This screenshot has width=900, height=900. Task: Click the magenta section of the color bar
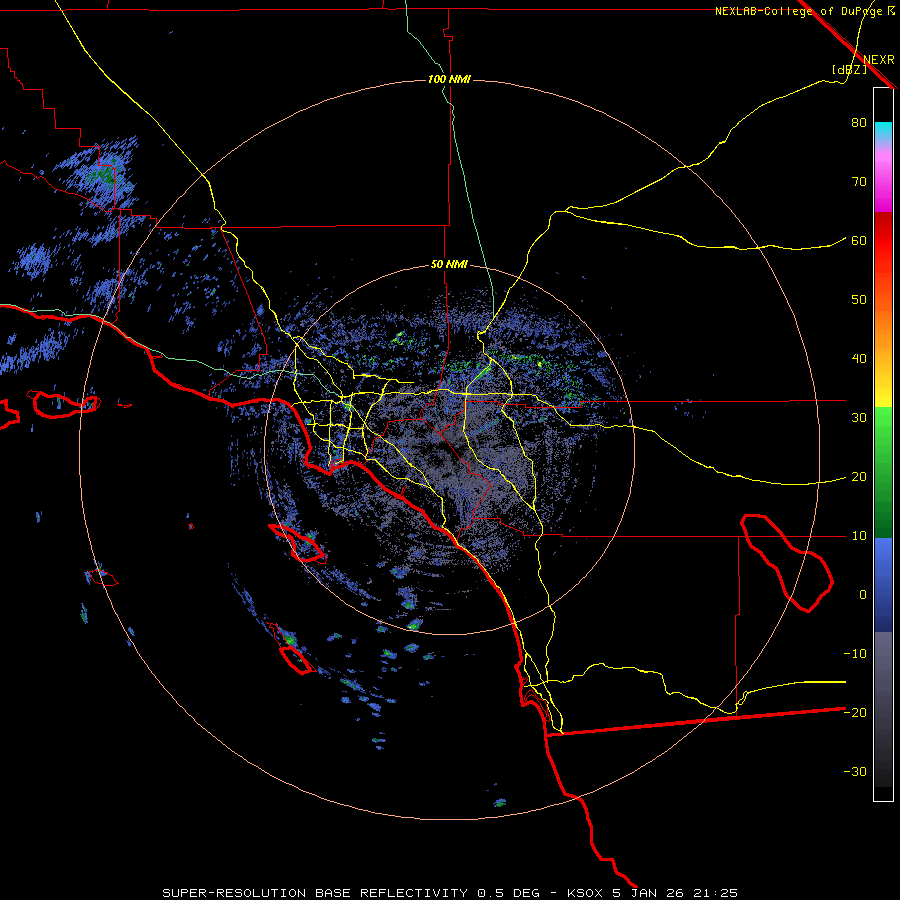pyautogui.click(x=883, y=184)
